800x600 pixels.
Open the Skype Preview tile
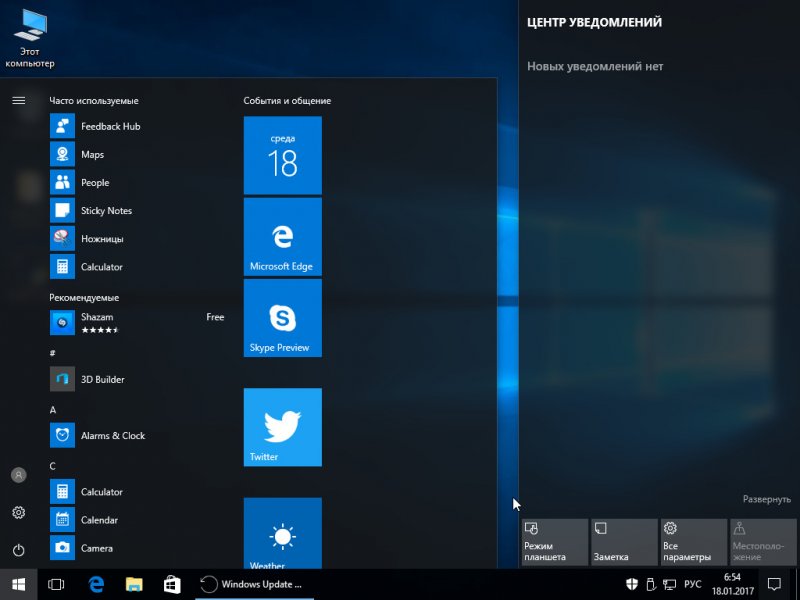(283, 318)
